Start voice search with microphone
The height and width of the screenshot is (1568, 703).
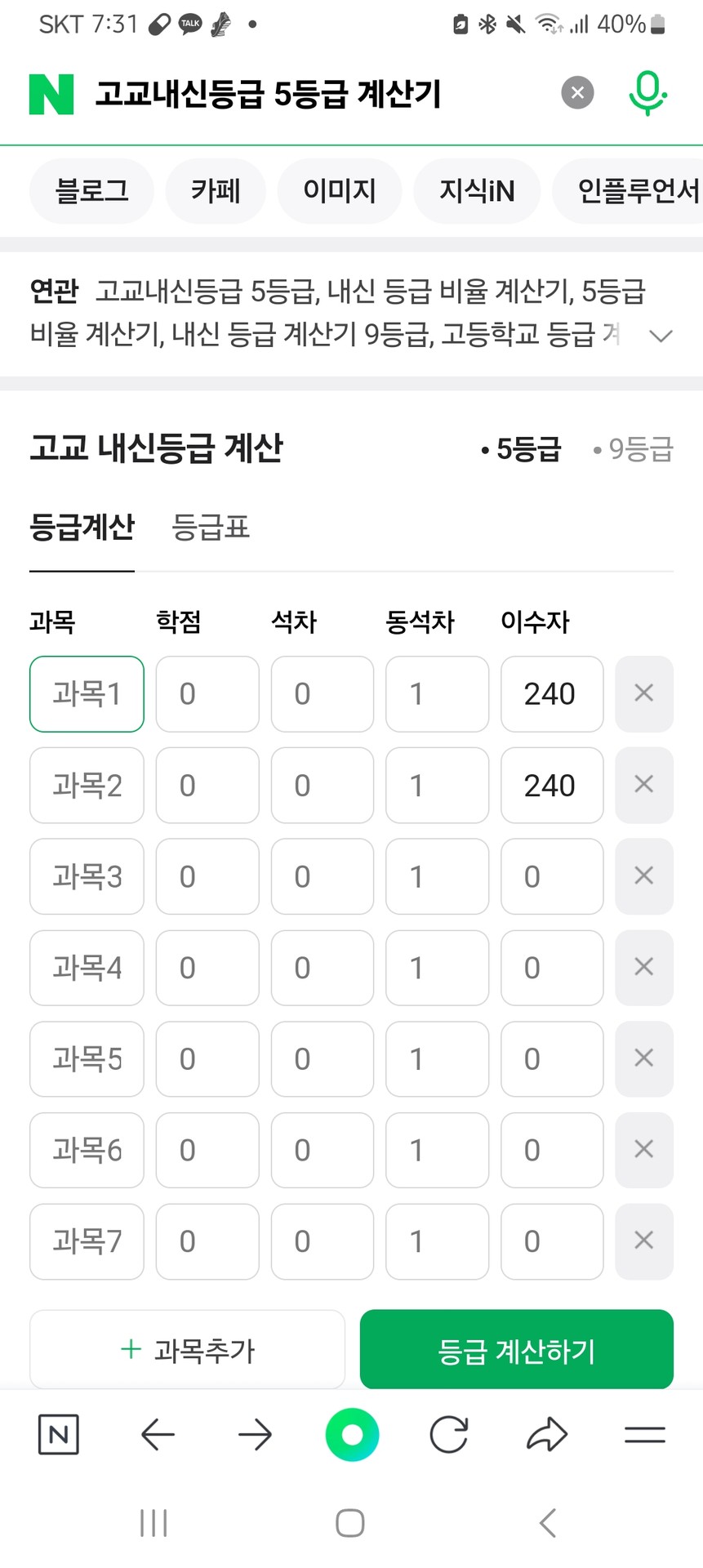pos(647,93)
